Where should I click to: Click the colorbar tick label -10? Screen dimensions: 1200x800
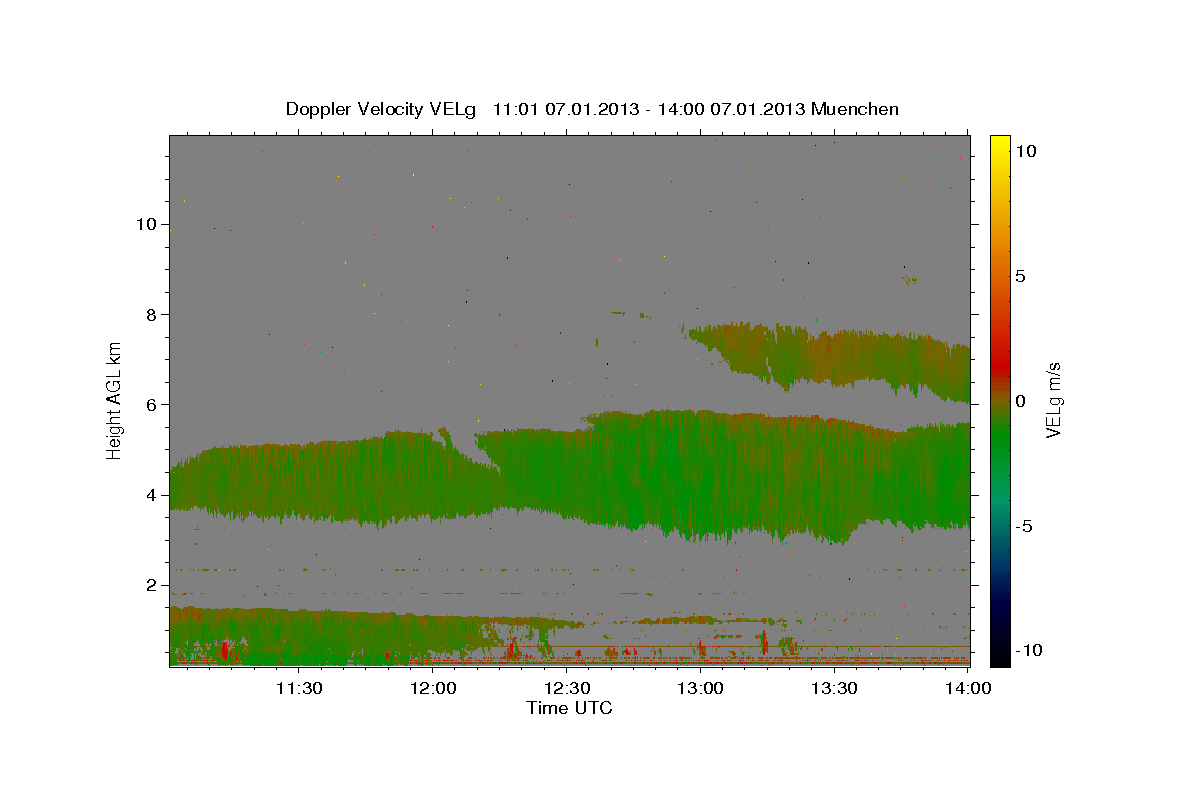1027,650
